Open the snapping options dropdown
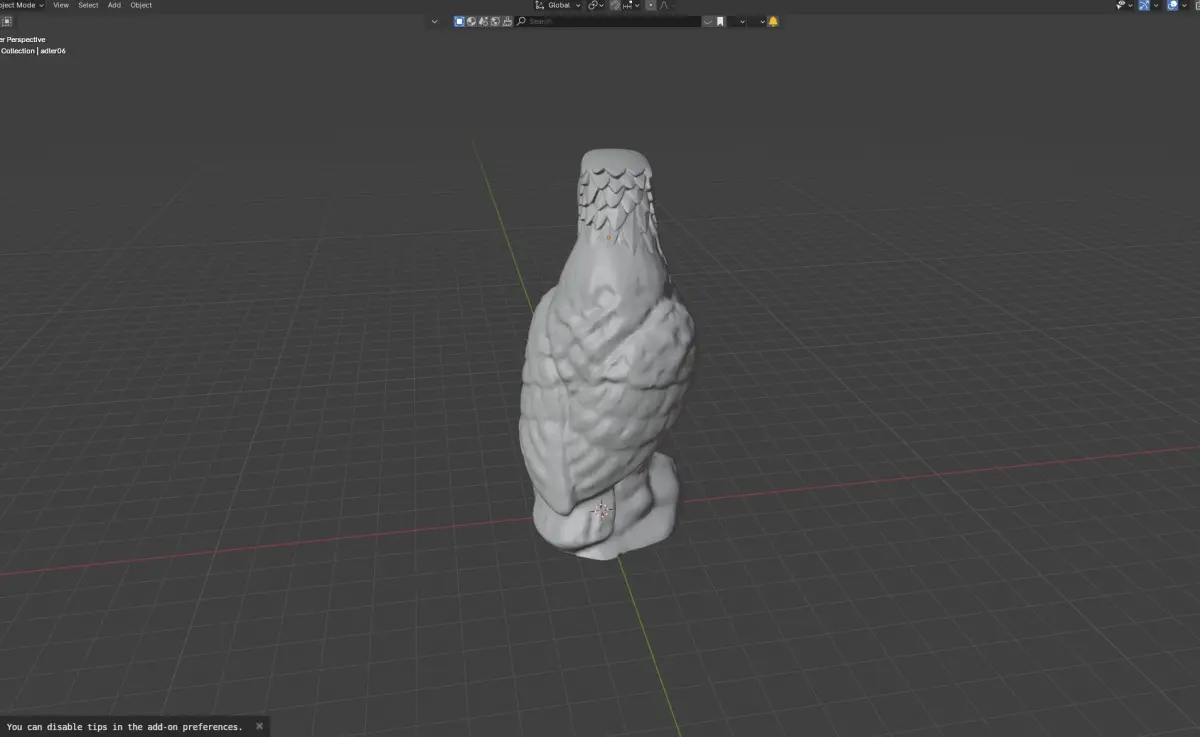This screenshot has height=737, width=1200. click(x=630, y=5)
